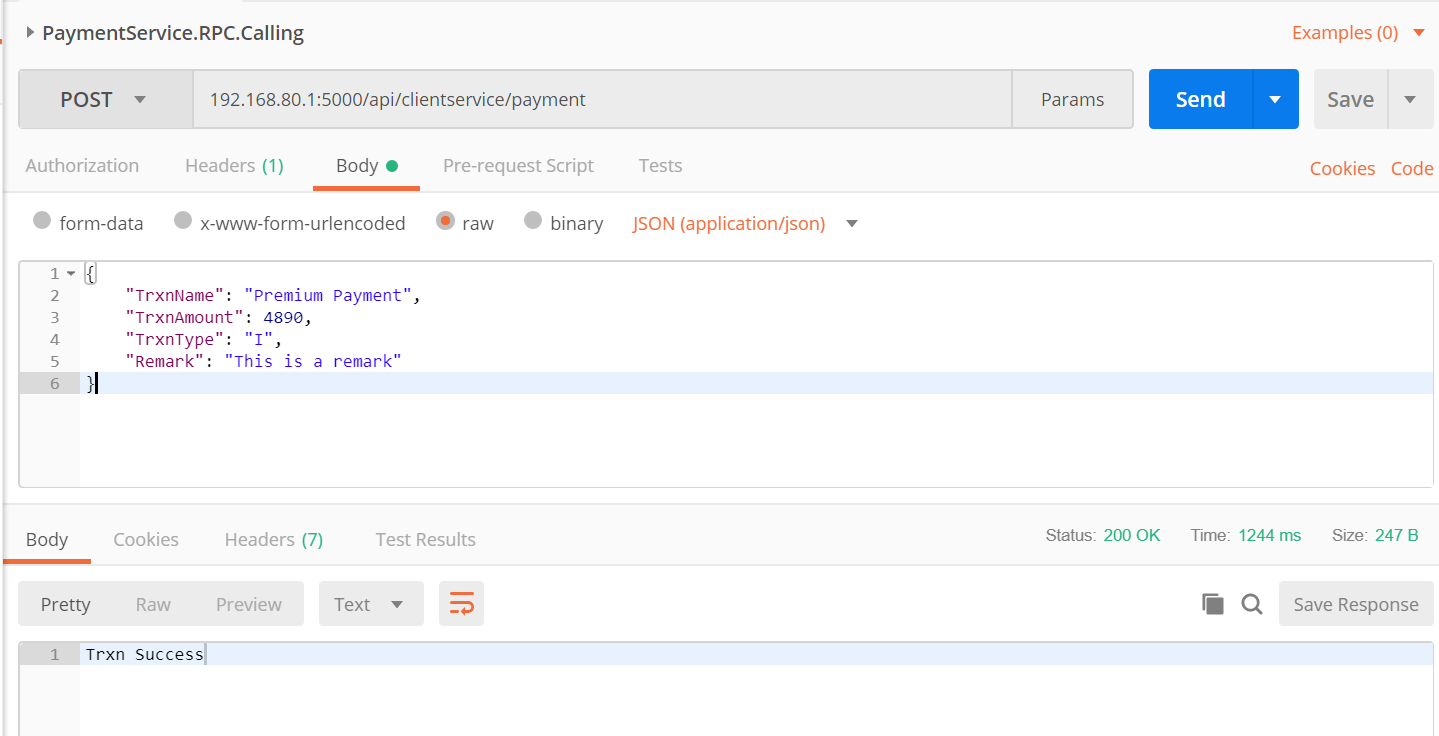
Task: Click the copy response to clipboard icon
Action: 1212,604
